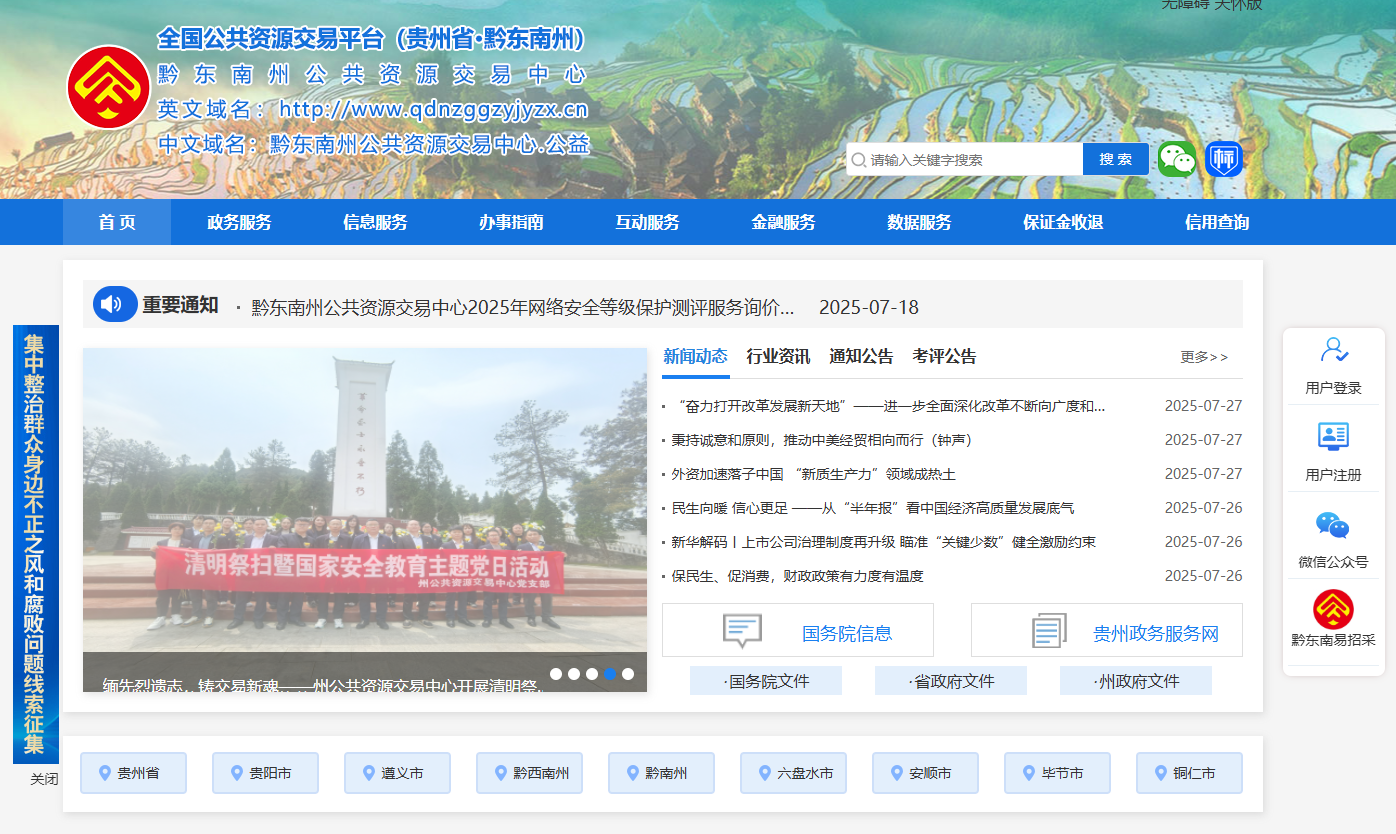Image resolution: width=1396 pixels, height=834 pixels.
Task: Open the 州政府文件 button
Action: click(1135, 680)
